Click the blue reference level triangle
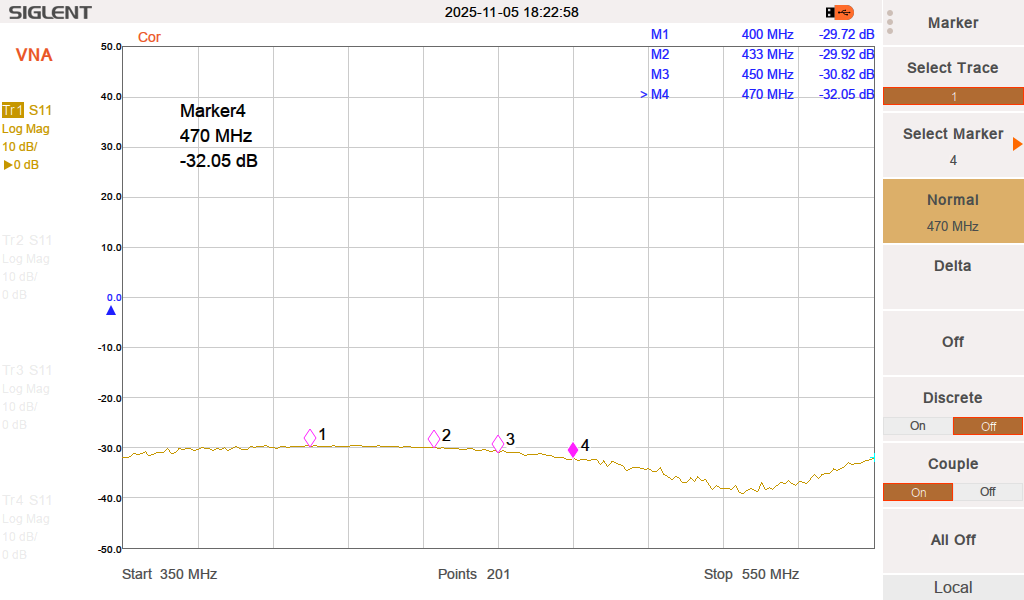The image size is (1024, 600). click(111, 311)
